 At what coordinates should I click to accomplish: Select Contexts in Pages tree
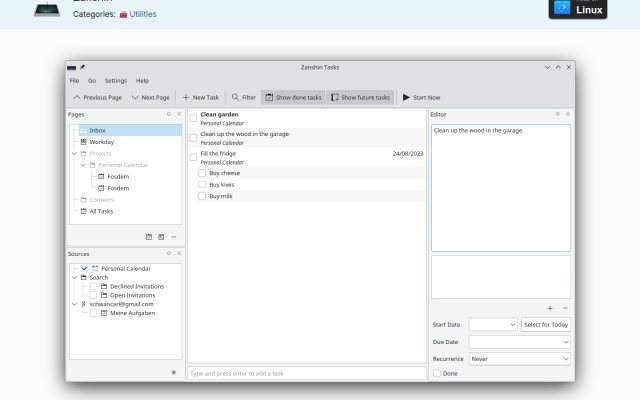coord(101,200)
